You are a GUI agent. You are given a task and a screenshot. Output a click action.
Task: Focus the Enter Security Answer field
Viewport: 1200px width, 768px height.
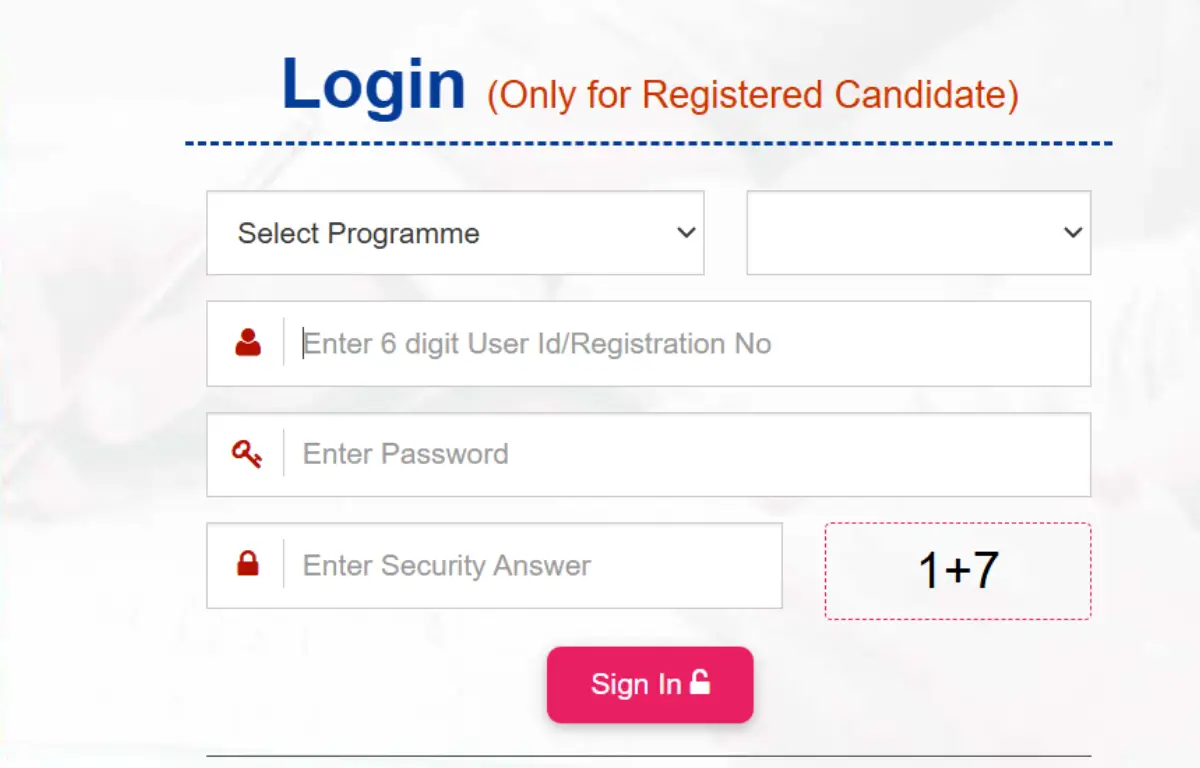coord(494,565)
